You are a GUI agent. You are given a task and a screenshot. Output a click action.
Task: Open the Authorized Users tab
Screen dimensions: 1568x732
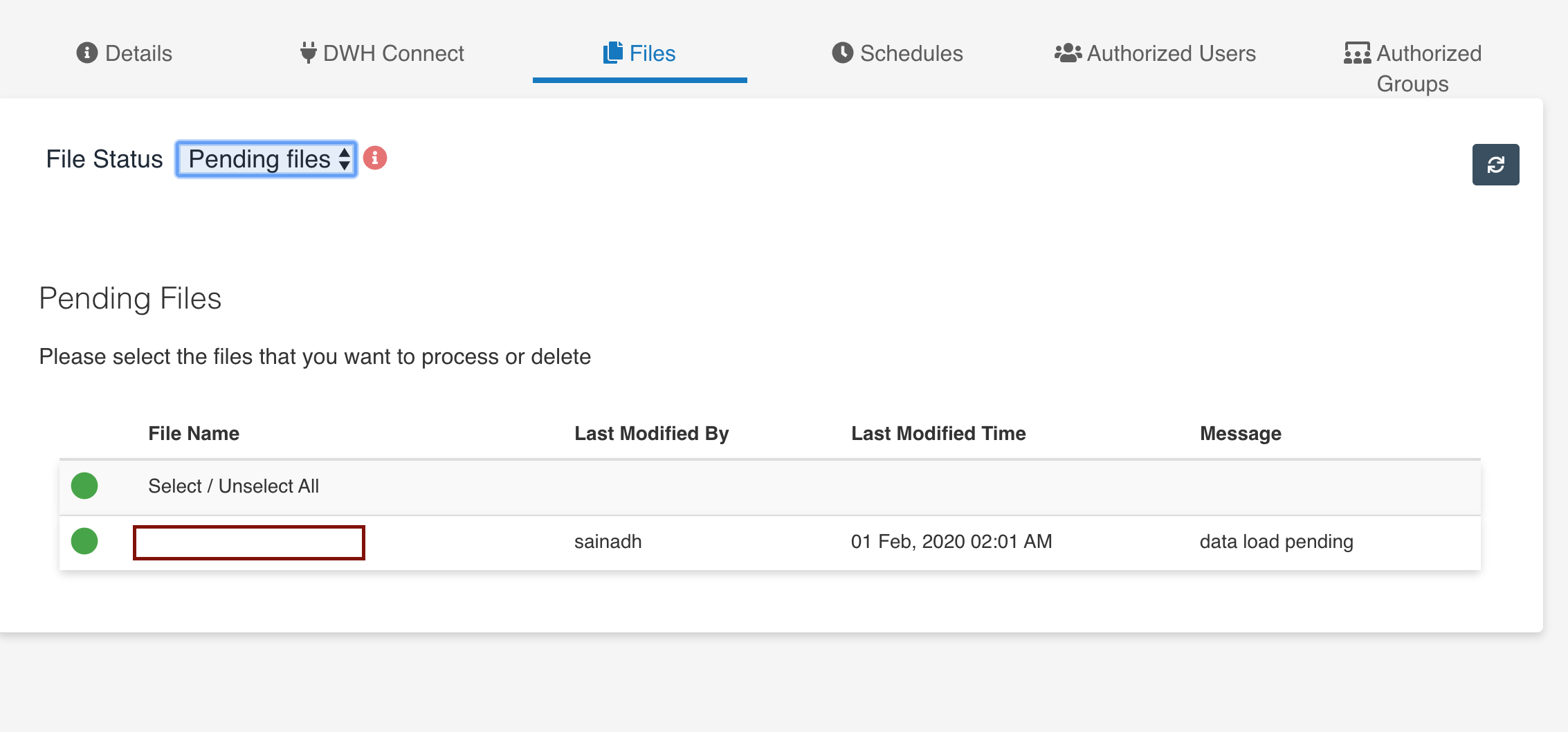click(x=1154, y=53)
